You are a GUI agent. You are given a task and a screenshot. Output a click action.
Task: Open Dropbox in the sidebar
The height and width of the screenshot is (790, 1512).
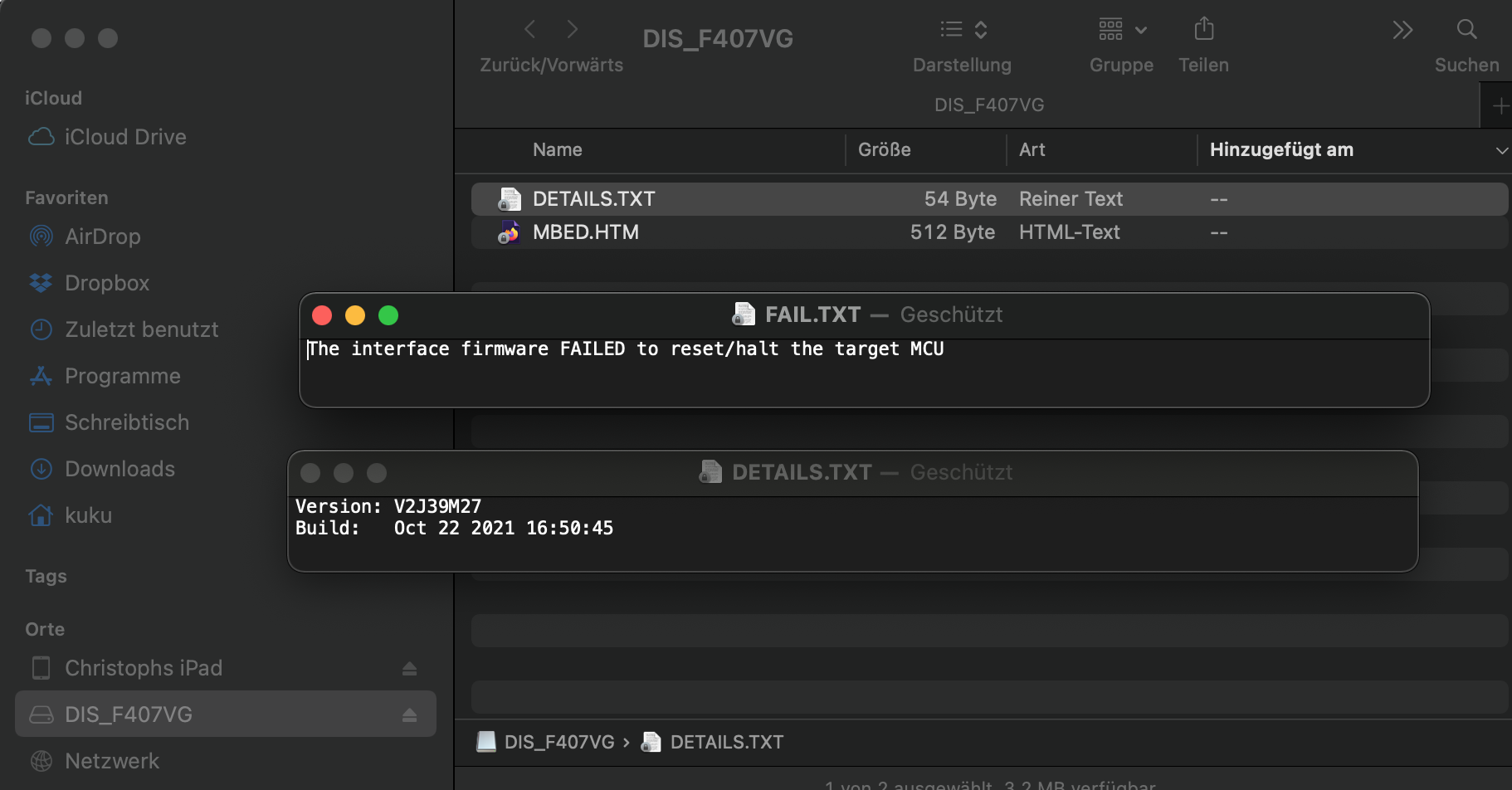pos(107,283)
